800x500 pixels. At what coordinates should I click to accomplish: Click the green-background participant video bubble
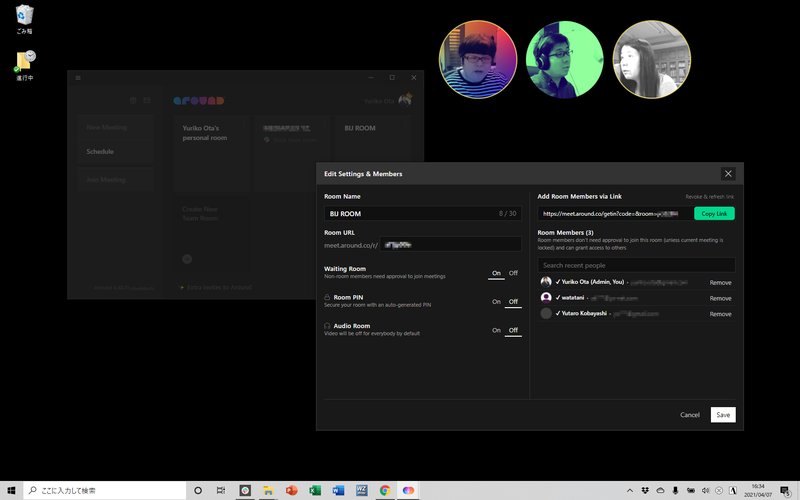[x=564, y=59]
